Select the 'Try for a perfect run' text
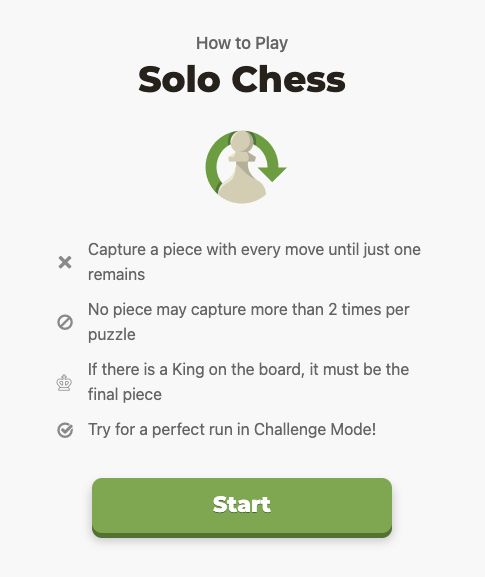The width and height of the screenshot is (485, 577). [232, 429]
